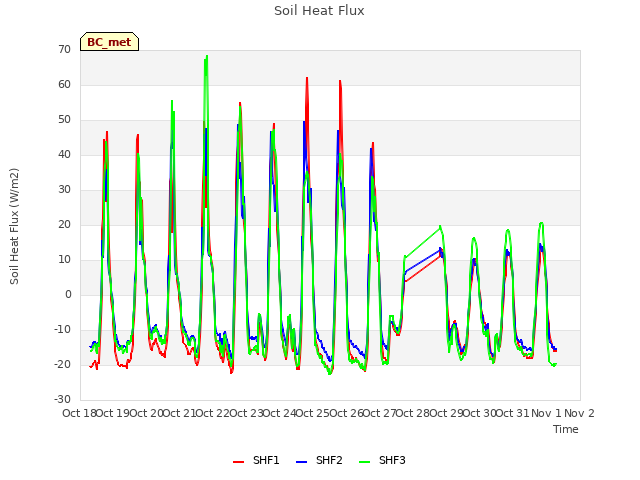Click the -20 y-axis tick label

point(62,364)
